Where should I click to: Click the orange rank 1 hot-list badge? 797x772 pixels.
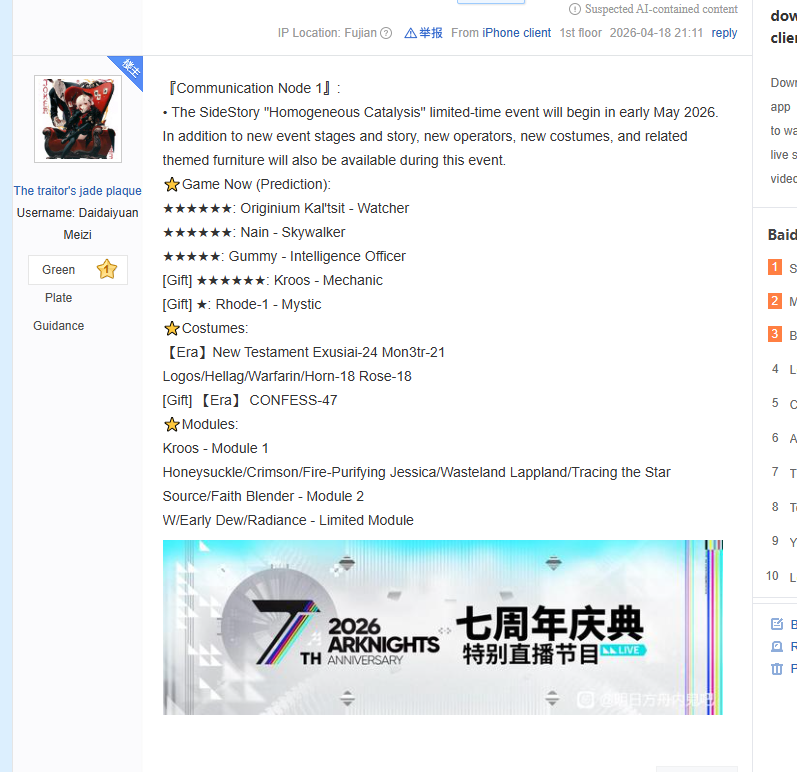point(775,267)
